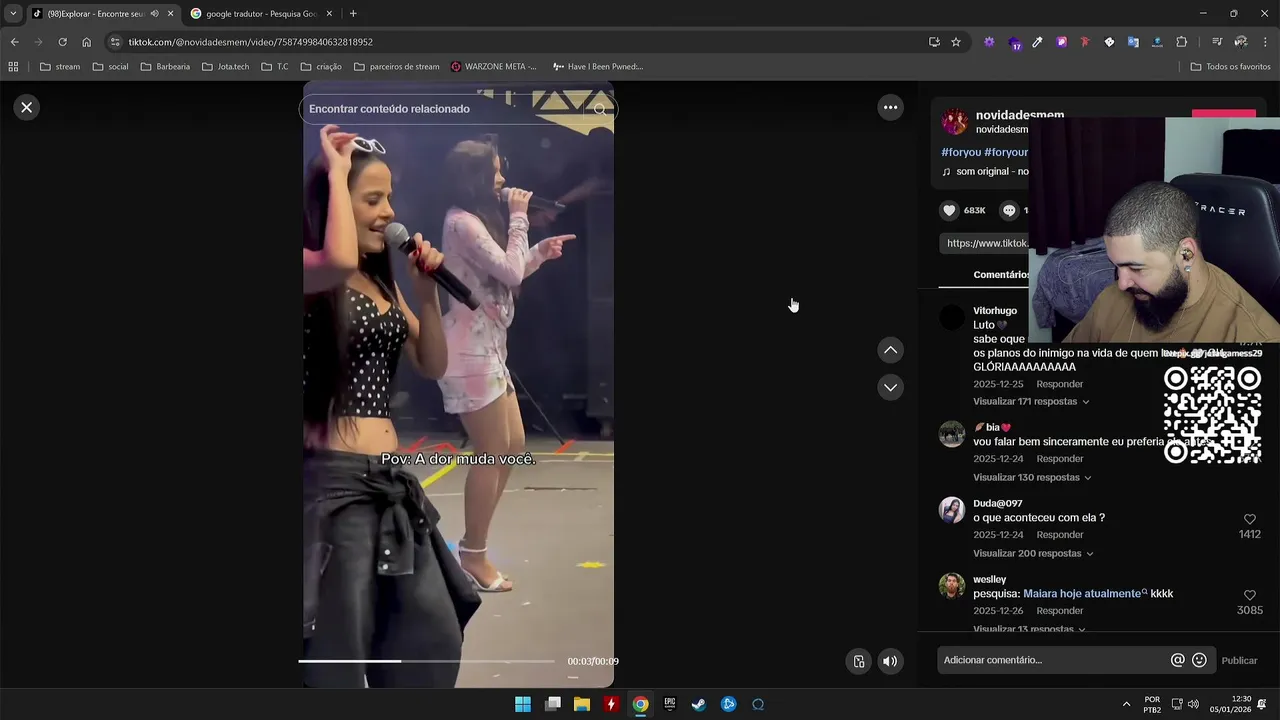This screenshot has width=1280, height=720.
Task: Mute the video using the speaker button
Action: click(x=889, y=661)
